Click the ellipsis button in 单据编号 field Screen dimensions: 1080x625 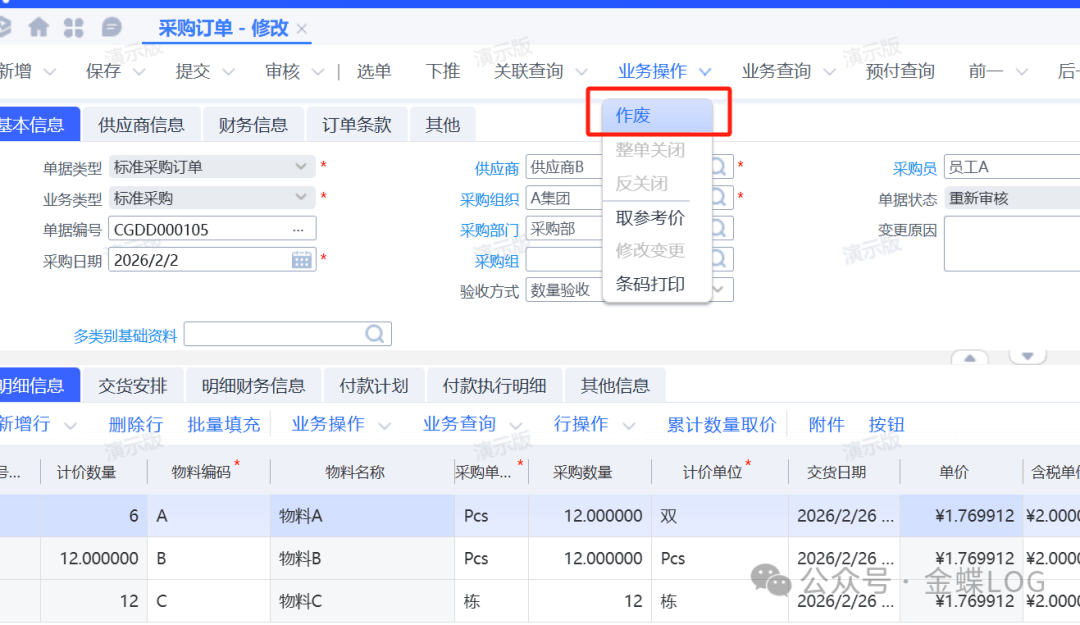[x=298, y=229]
